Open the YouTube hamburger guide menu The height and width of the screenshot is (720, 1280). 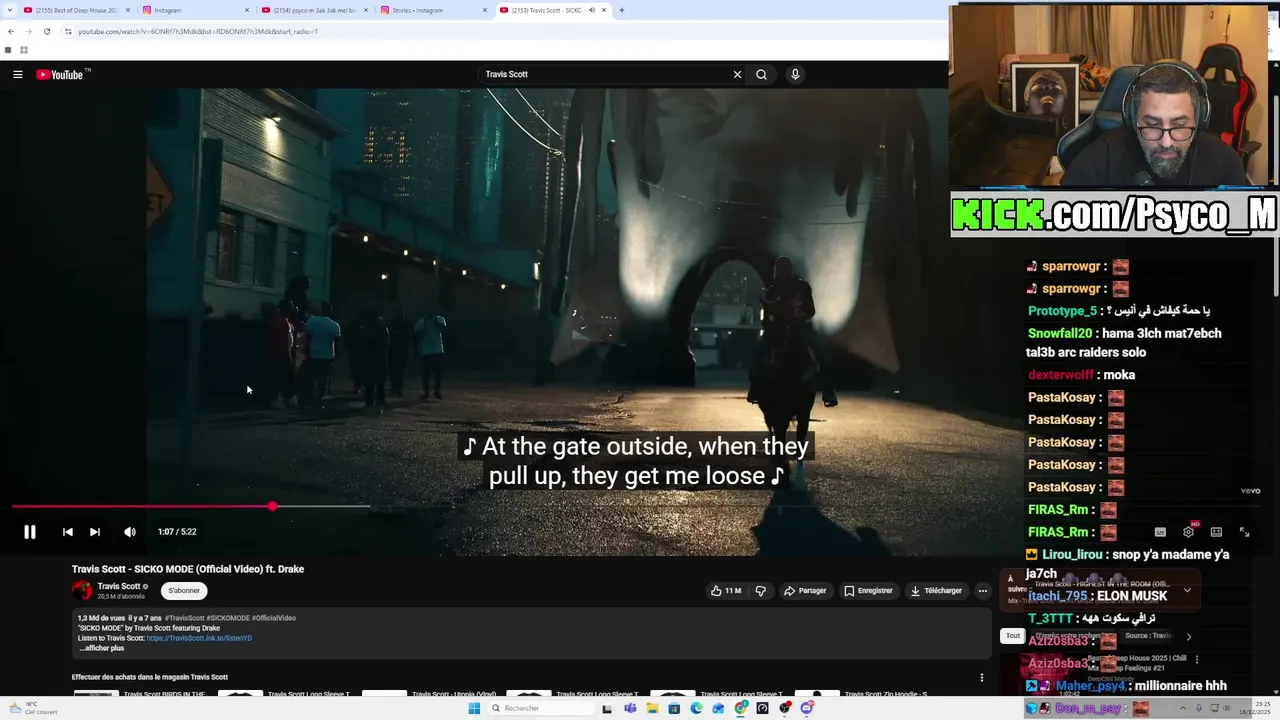coord(18,74)
